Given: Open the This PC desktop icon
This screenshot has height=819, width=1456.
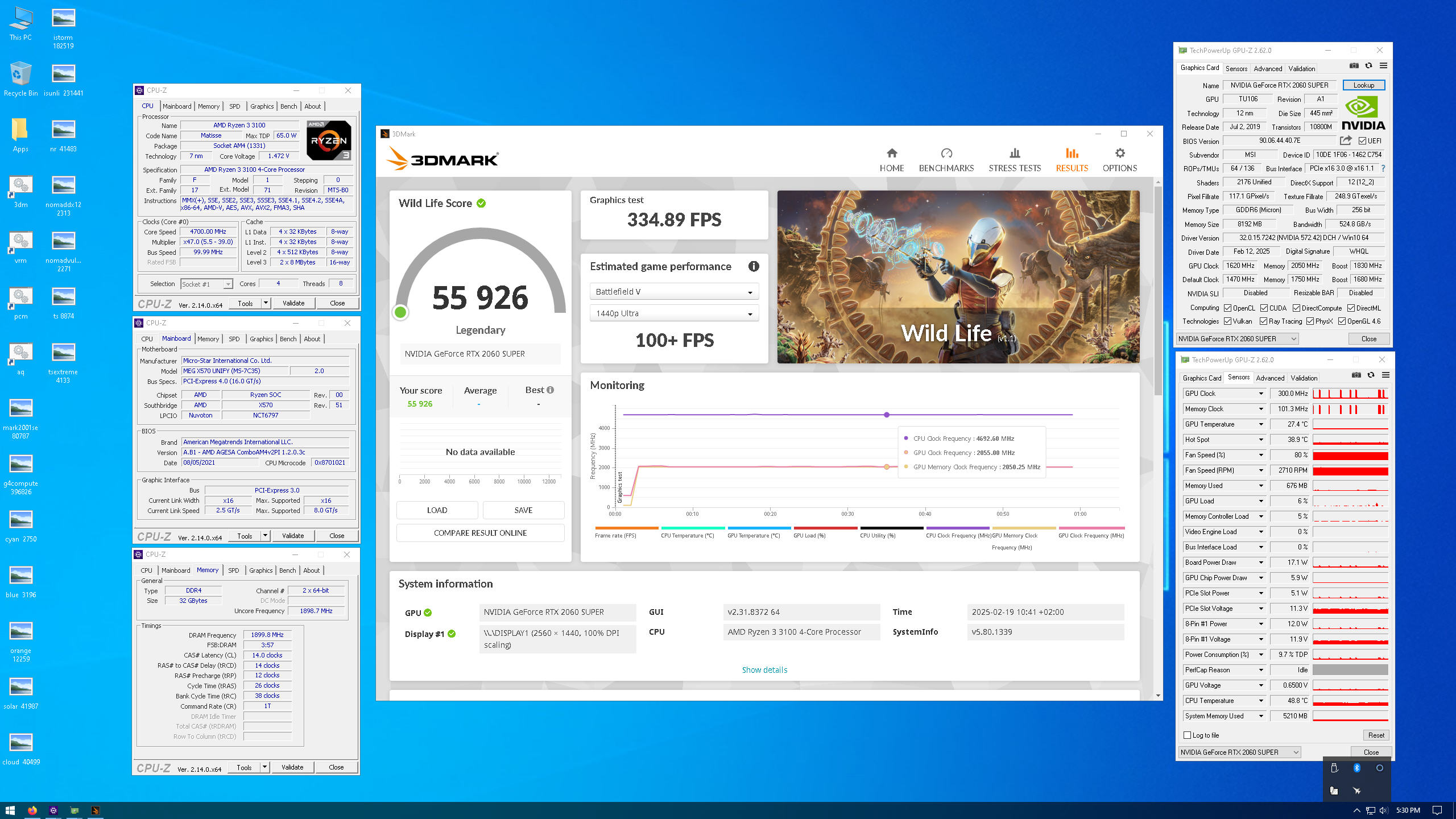Looking at the screenshot, I should (20, 24).
